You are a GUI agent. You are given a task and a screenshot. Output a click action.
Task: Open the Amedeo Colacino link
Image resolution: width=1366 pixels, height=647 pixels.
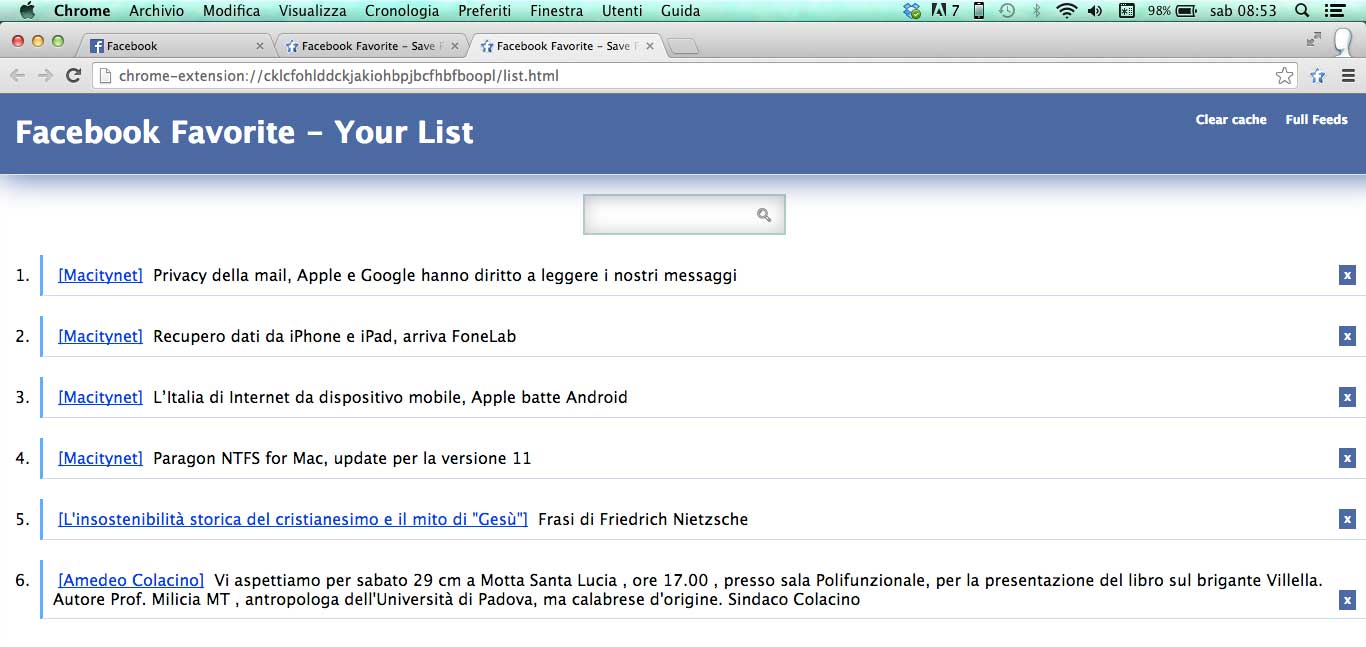[x=131, y=580]
